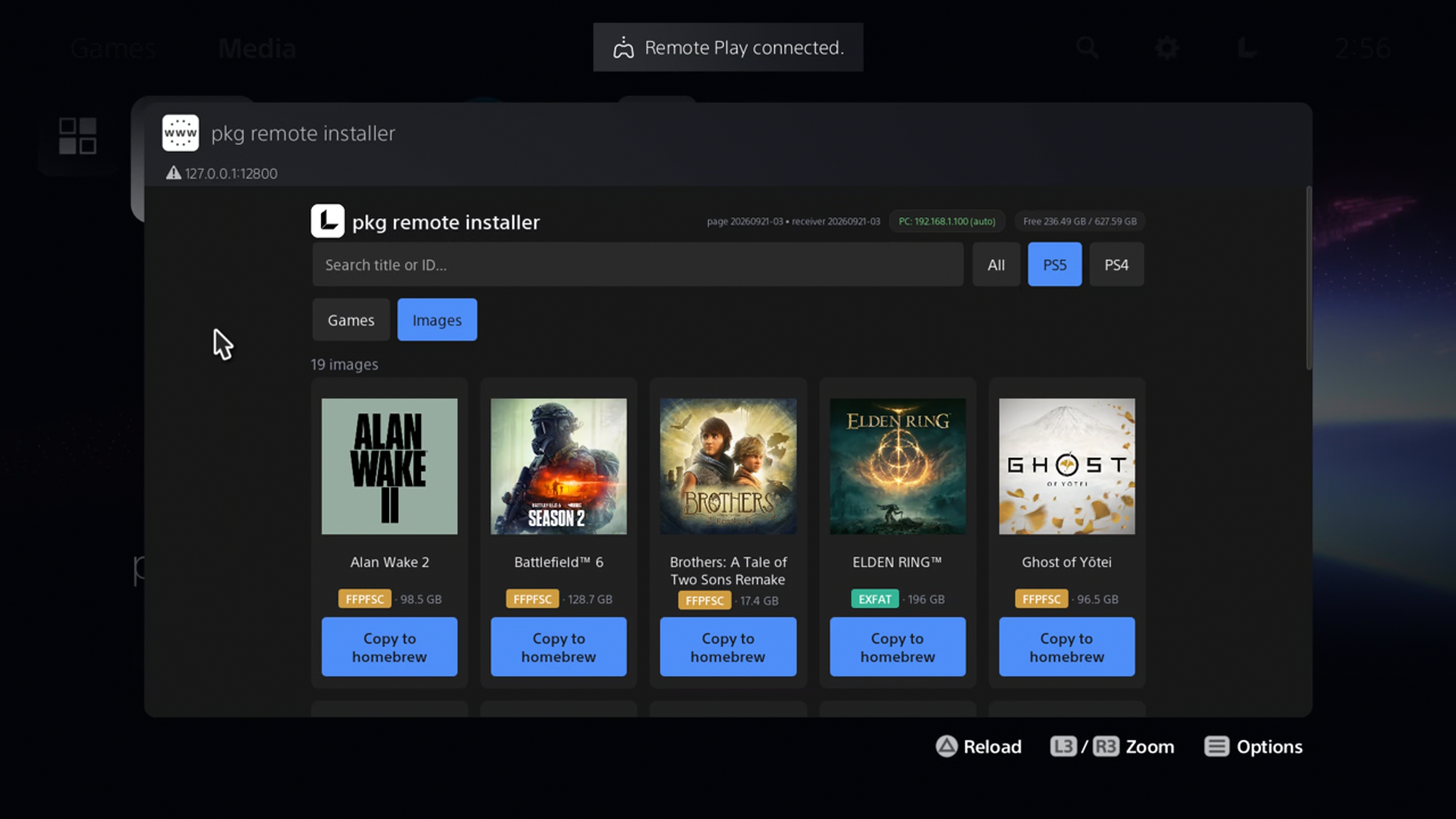The height and width of the screenshot is (819, 1456).
Task: Click the Brothers cover art
Action: pyautogui.click(x=728, y=467)
